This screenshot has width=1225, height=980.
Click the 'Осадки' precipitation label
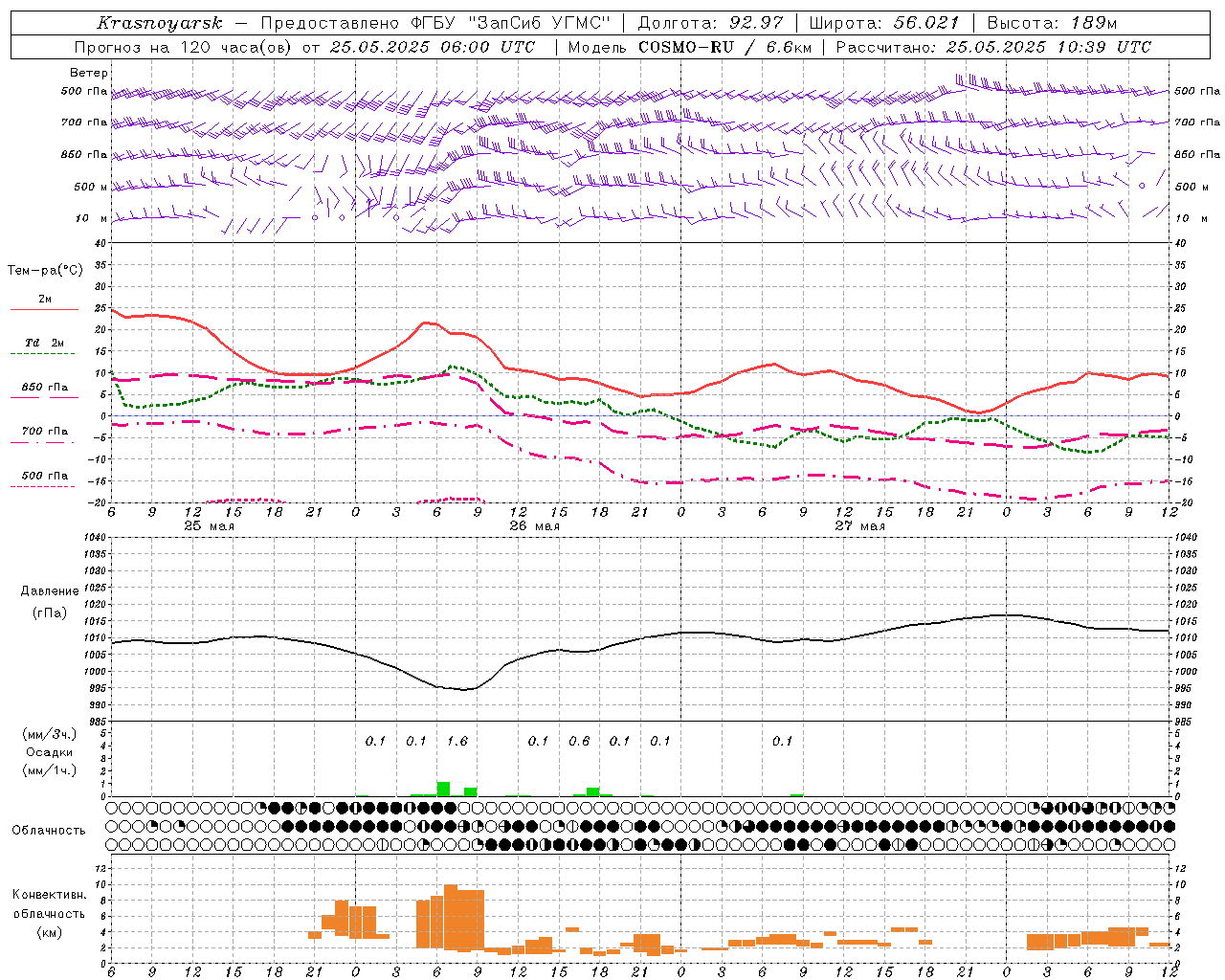(50, 752)
